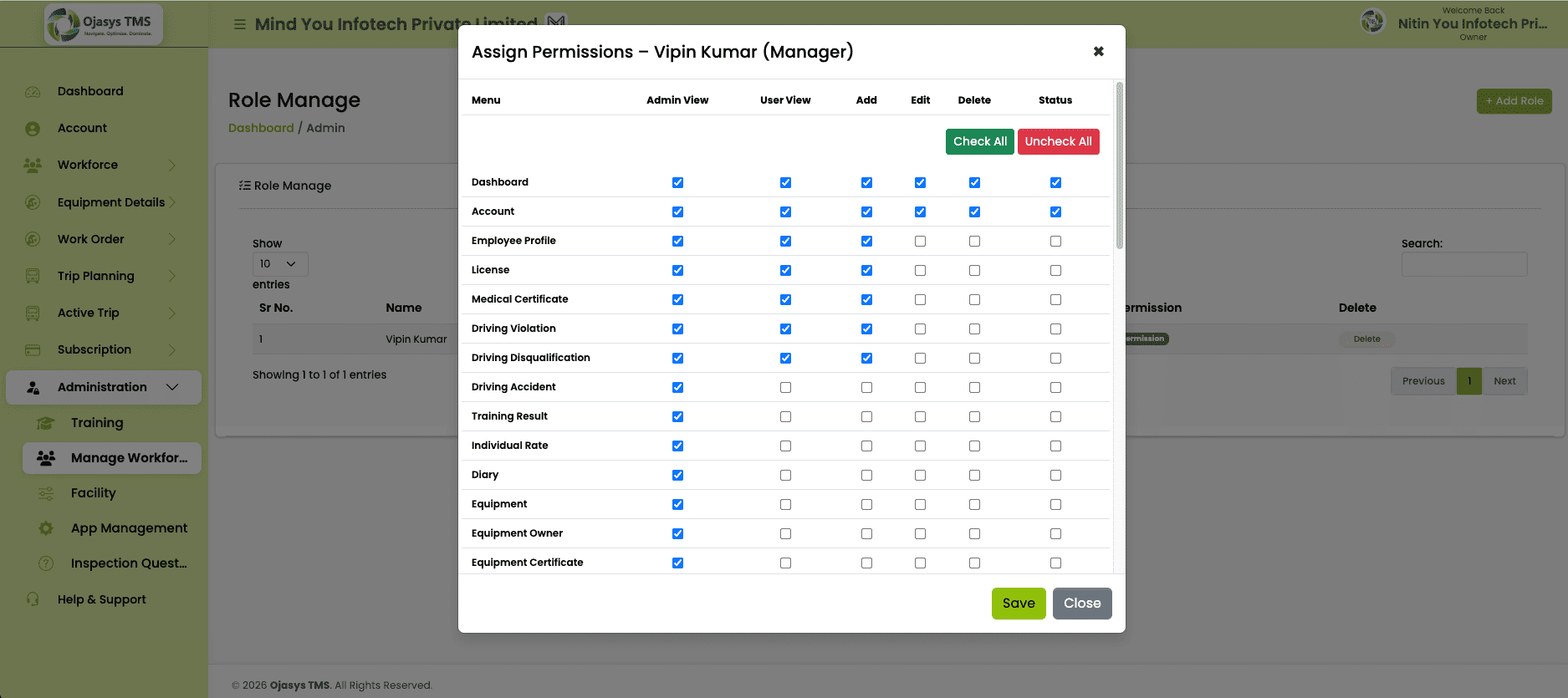Click the App Management gear icon
This screenshot has height=698, width=1568.
coord(46,528)
